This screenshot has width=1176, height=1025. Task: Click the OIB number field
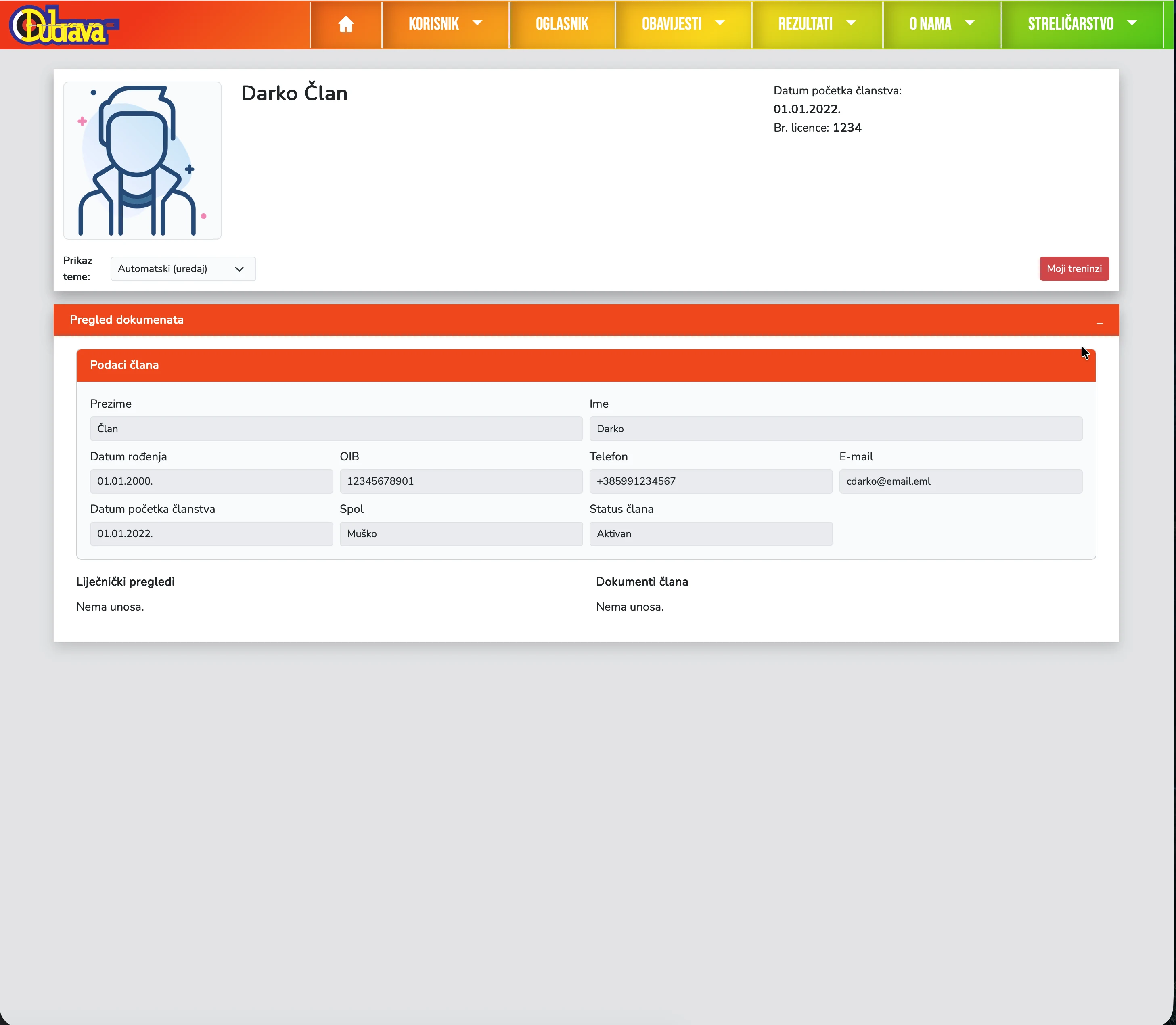point(460,481)
